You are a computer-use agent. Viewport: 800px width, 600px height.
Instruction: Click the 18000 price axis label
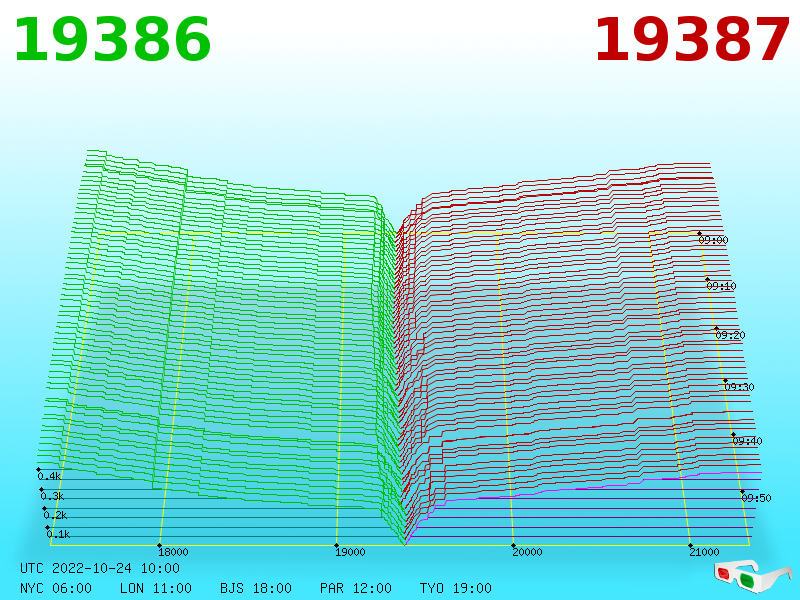173,552
